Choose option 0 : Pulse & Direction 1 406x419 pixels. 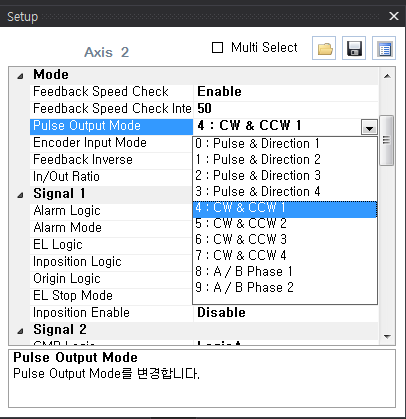(x=285, y=144)
